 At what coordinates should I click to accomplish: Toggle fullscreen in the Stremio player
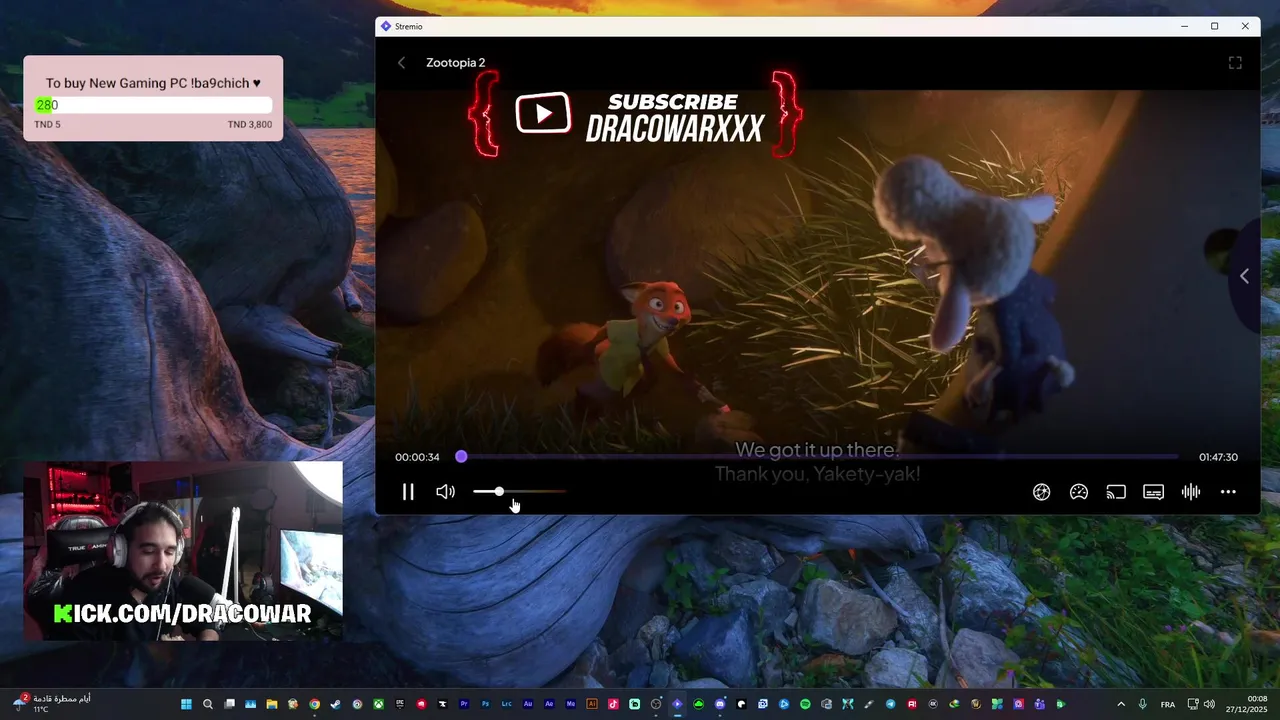pyautogui.click(x=1235, y=63)
